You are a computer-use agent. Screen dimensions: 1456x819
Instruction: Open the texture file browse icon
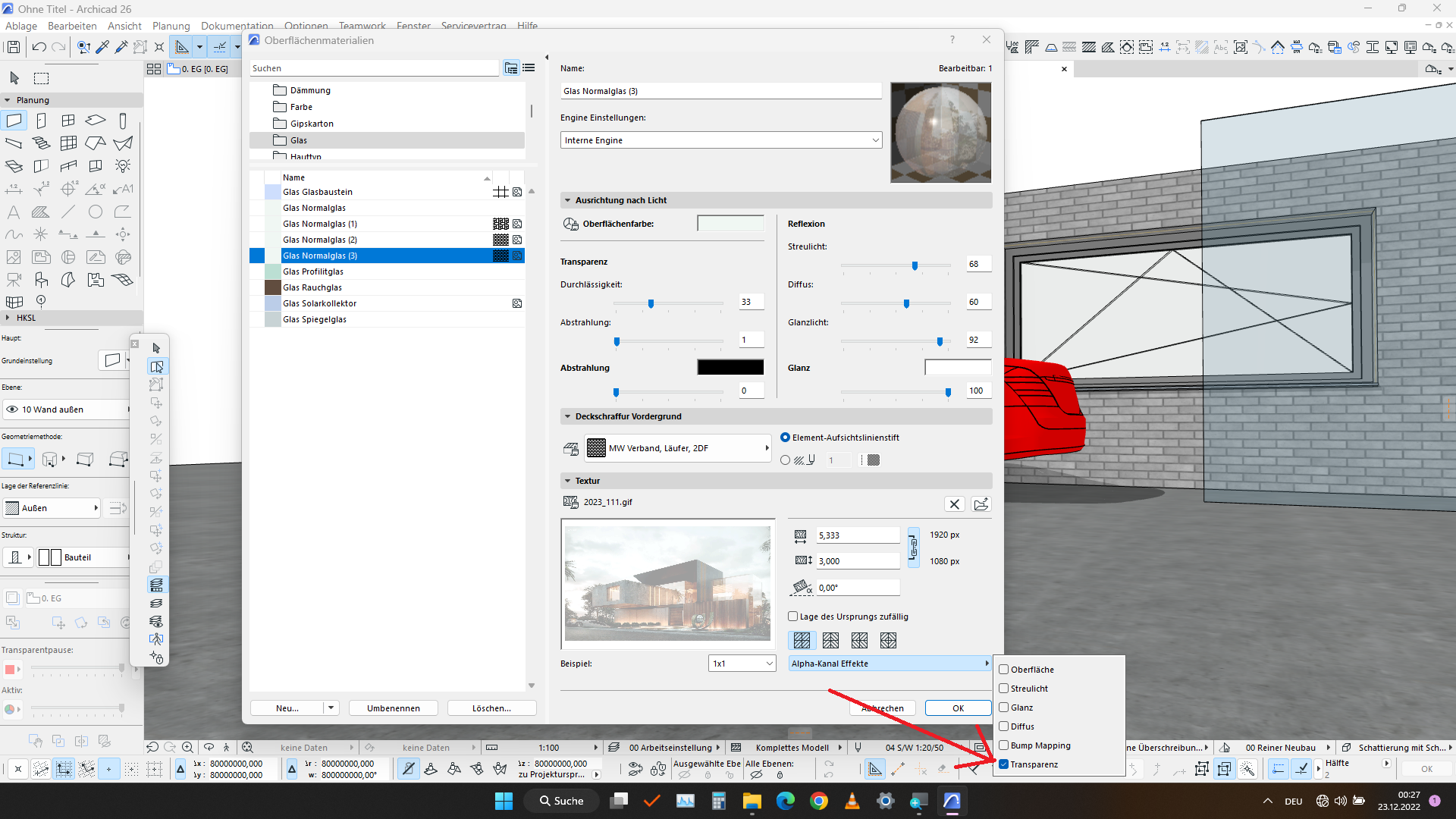tap(981, 504)
